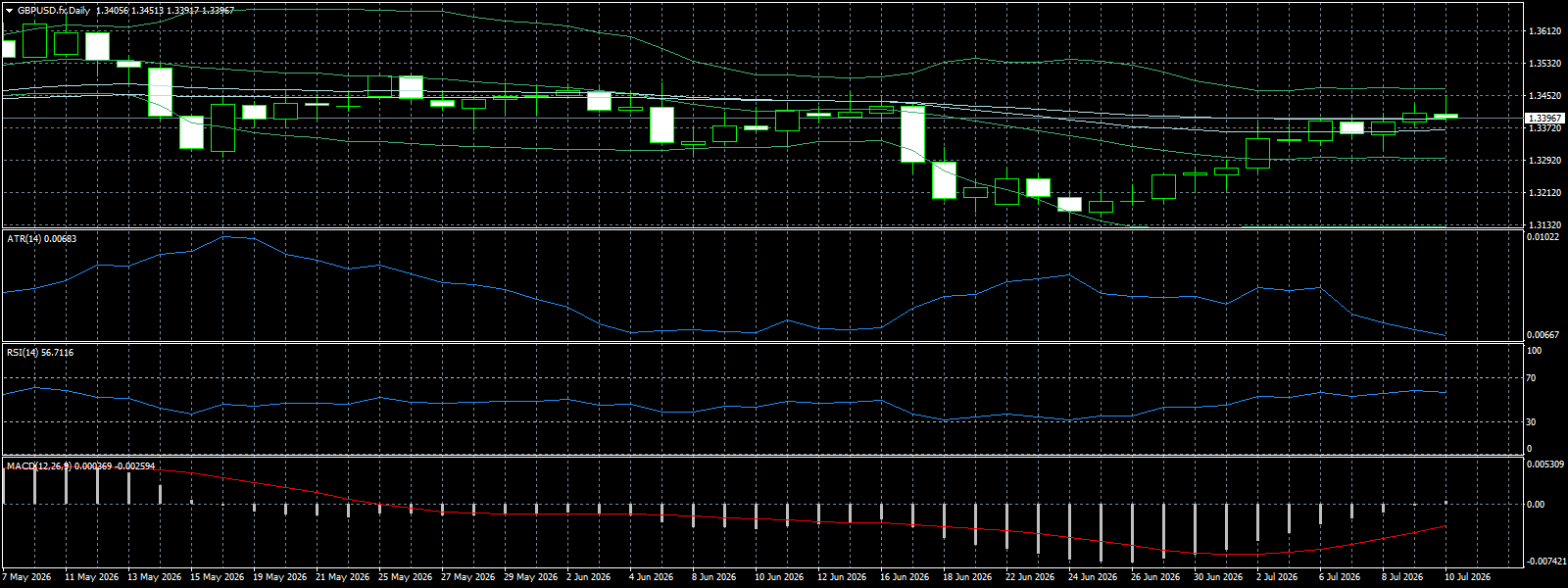Click the 22 Jun 2026 date label
This screenshot has height=588, width=1568.
pos(1031,577)
